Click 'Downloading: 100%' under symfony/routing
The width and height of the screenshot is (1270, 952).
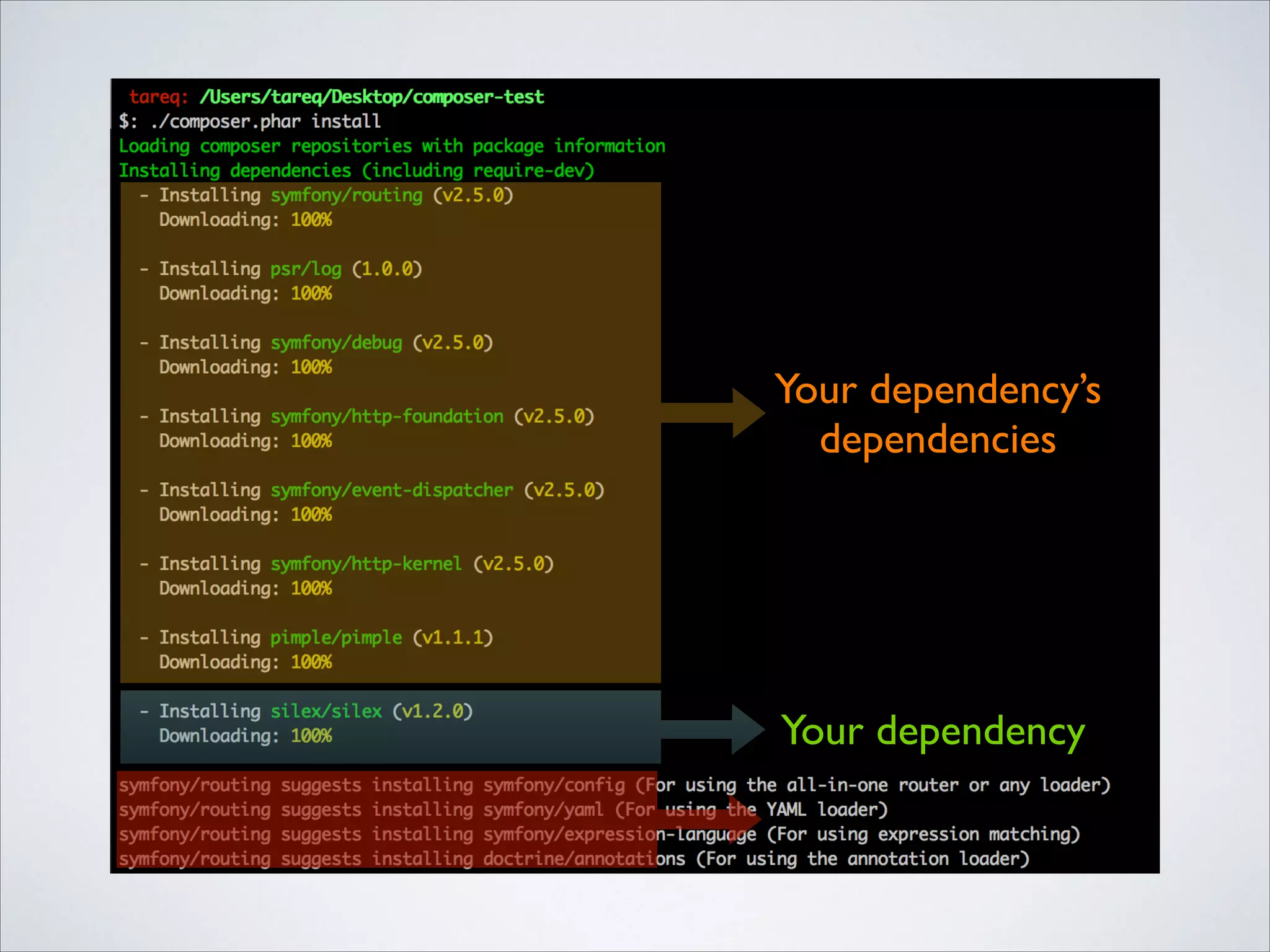click(246, 220)
